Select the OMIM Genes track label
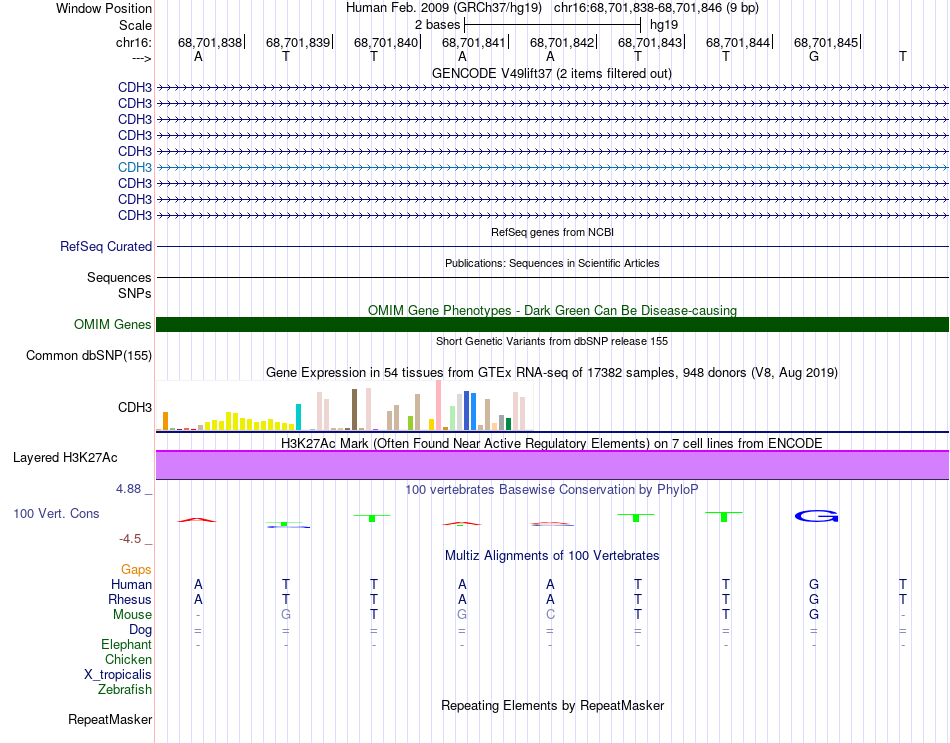 pos(112,324)
